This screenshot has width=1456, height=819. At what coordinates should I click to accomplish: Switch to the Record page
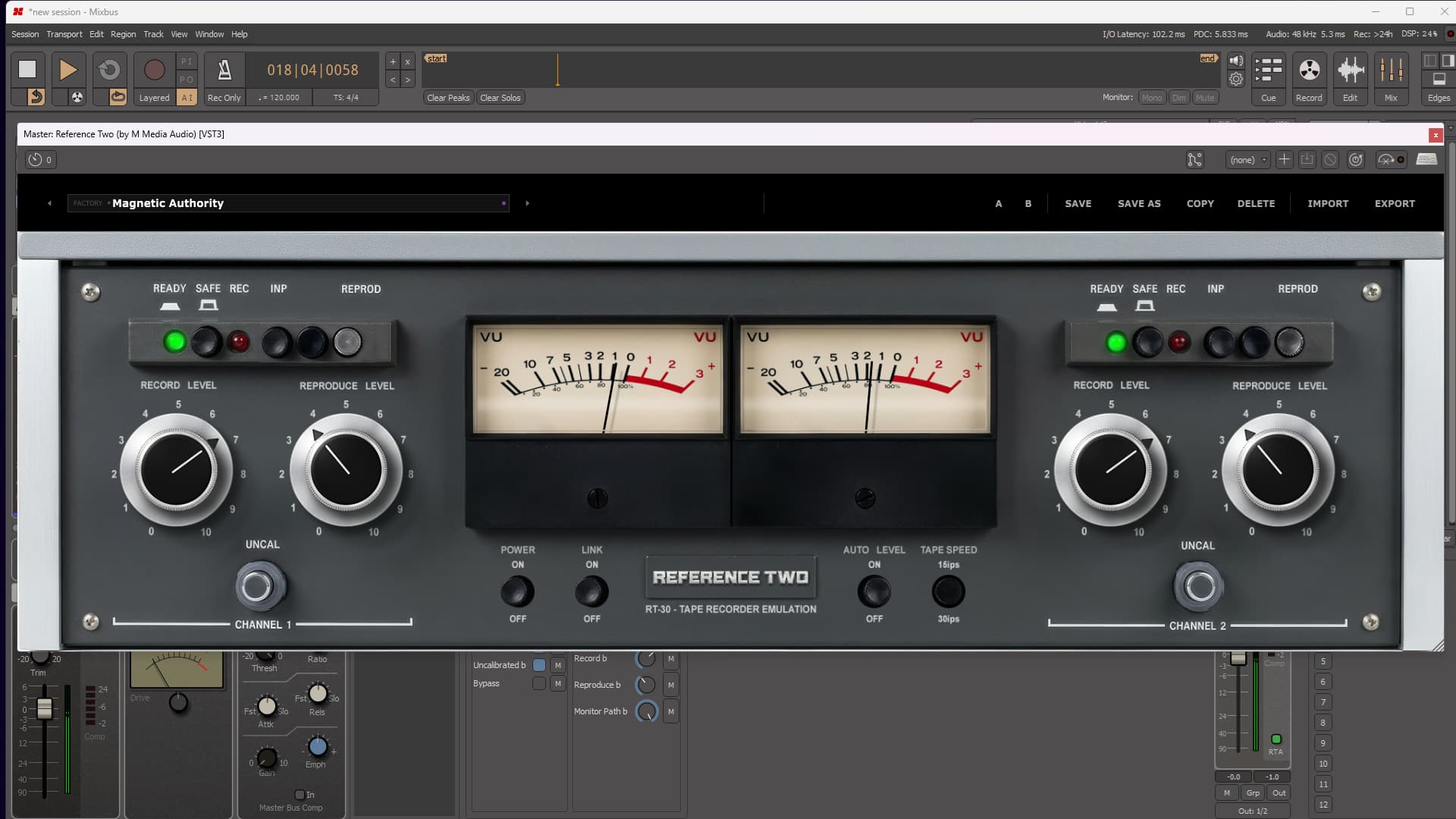tap(1309, 78)
